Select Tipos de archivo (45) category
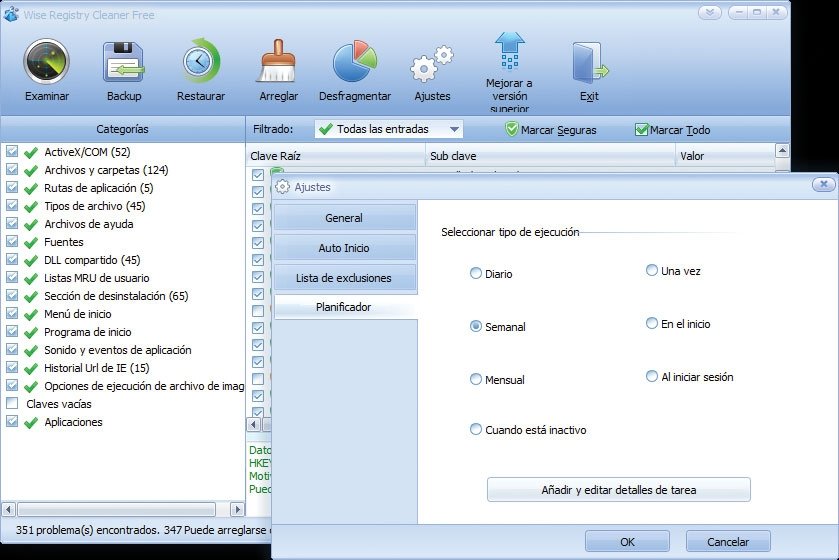Screen dimensions: 839x560 (95, 206)
